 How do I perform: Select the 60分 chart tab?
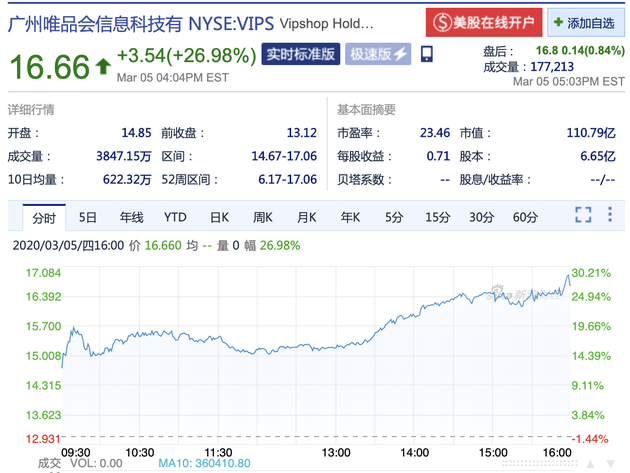coord(526,217)
